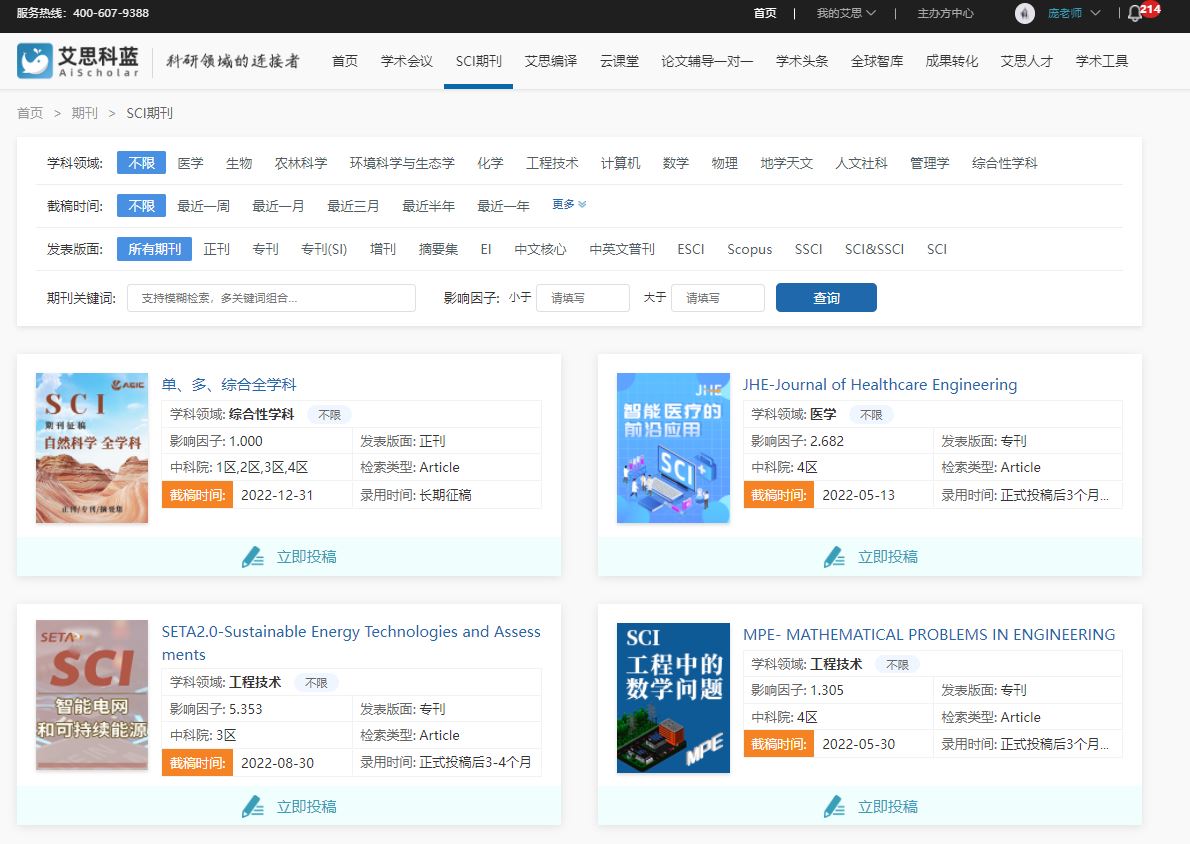
Task: Click the 影响因子 大于 input field
Action: (x=718, y=298)
